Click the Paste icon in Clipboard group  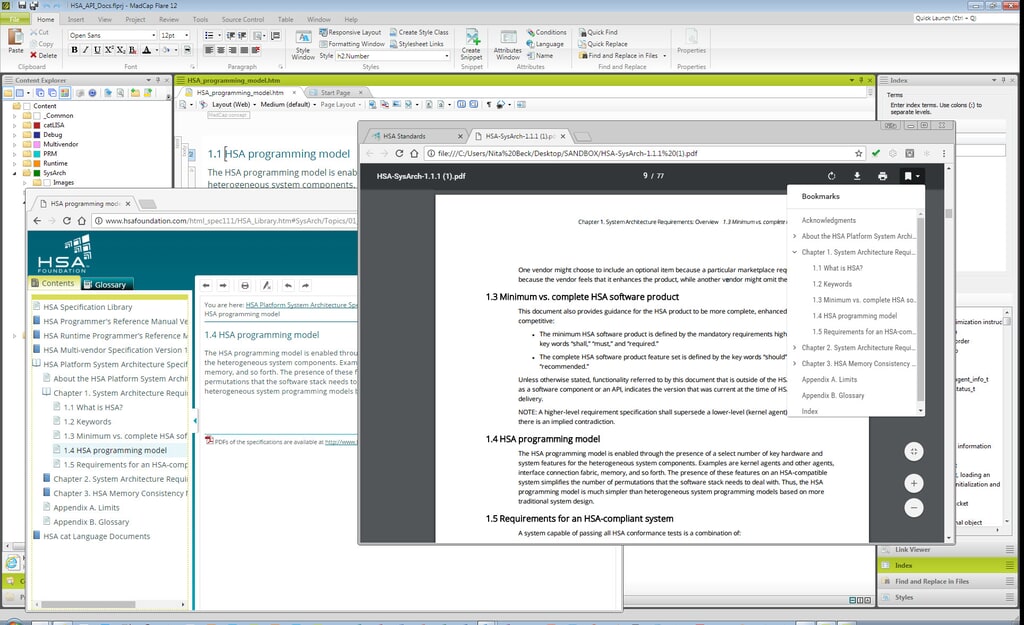(15, 40)
